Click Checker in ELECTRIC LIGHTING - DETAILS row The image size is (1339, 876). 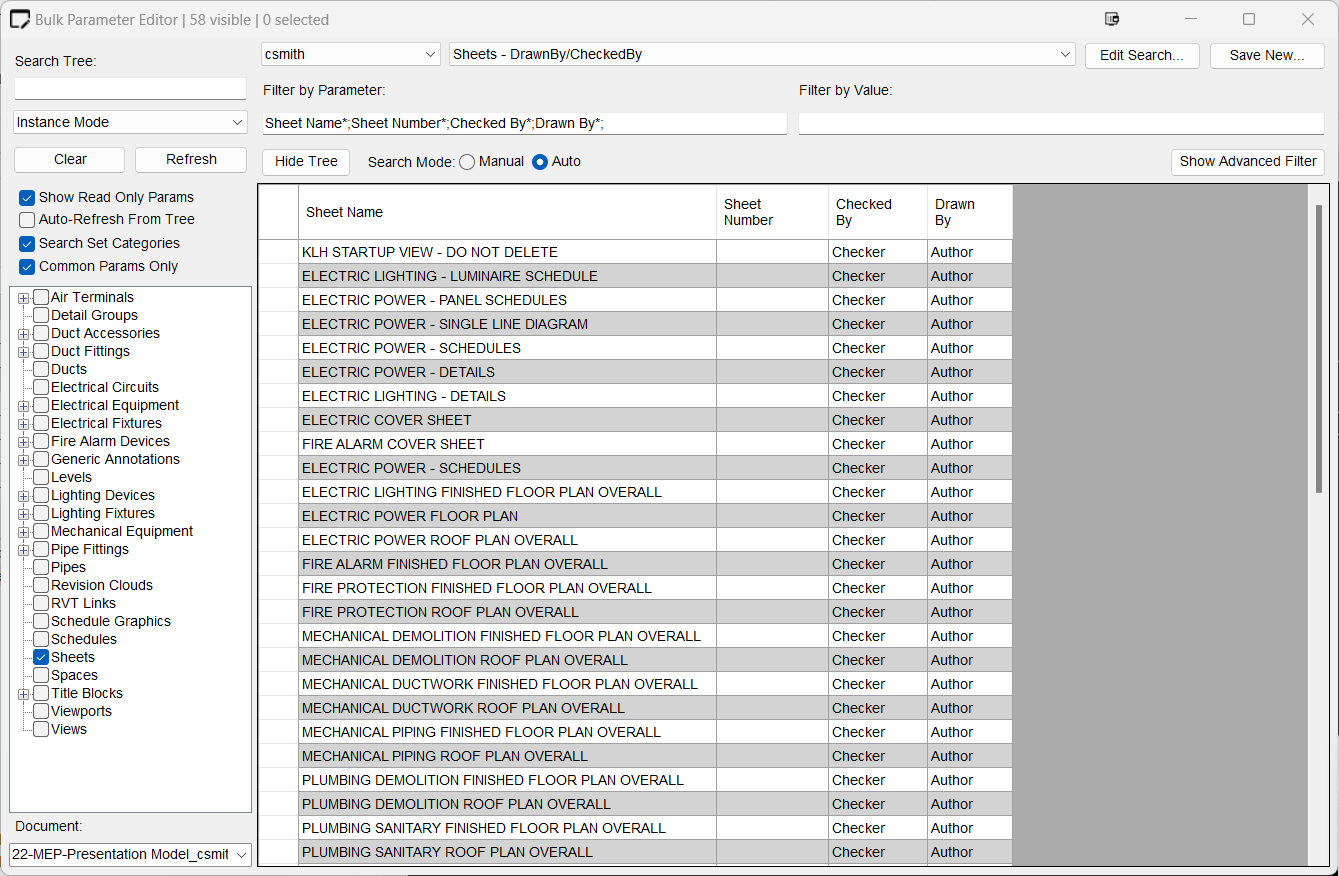click(878, 396)
